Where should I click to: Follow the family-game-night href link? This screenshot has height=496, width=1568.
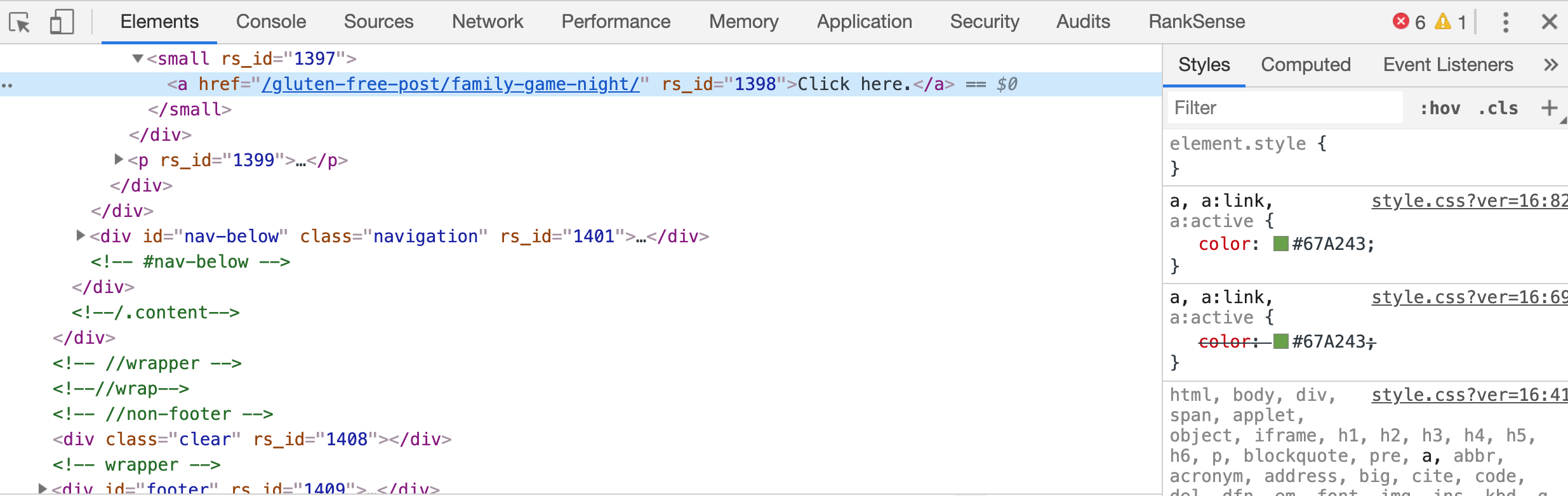coord(450,84)
